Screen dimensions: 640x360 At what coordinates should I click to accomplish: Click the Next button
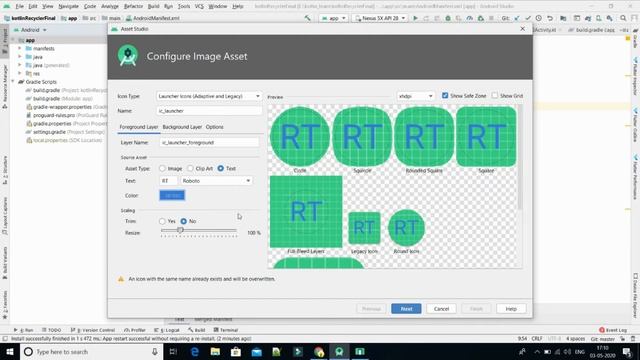coord(406,309)
